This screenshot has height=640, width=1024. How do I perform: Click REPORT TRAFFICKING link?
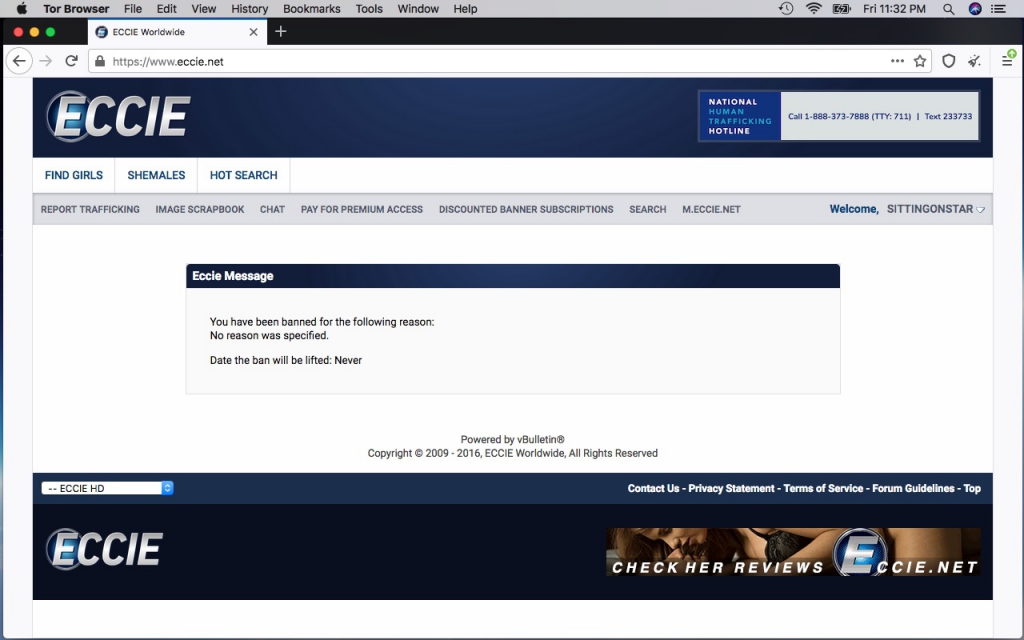pyautogui.click(x=90, y=209)
